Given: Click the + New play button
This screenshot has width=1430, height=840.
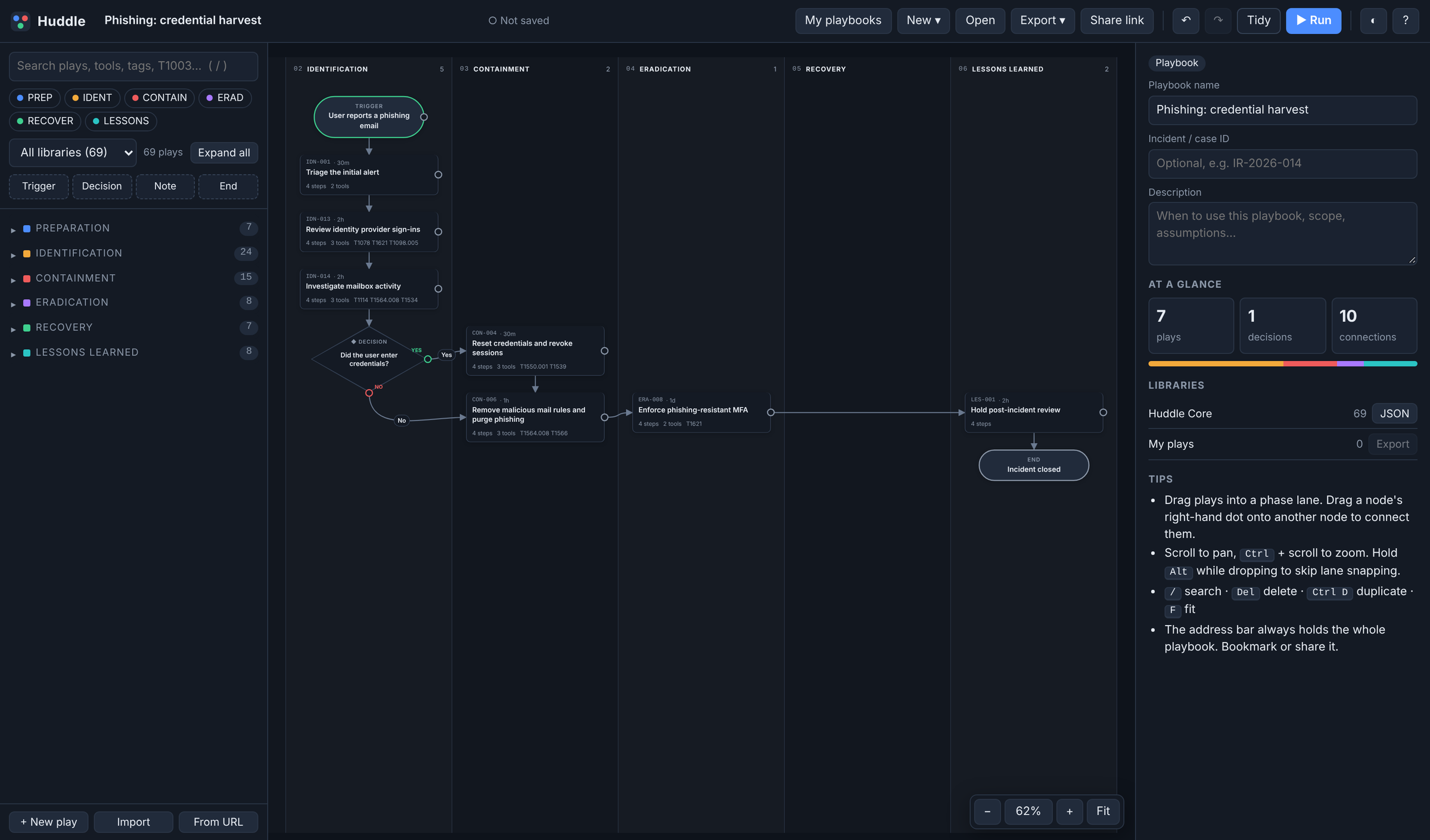Looking at the screenshot, I should [x=48, y=822].
